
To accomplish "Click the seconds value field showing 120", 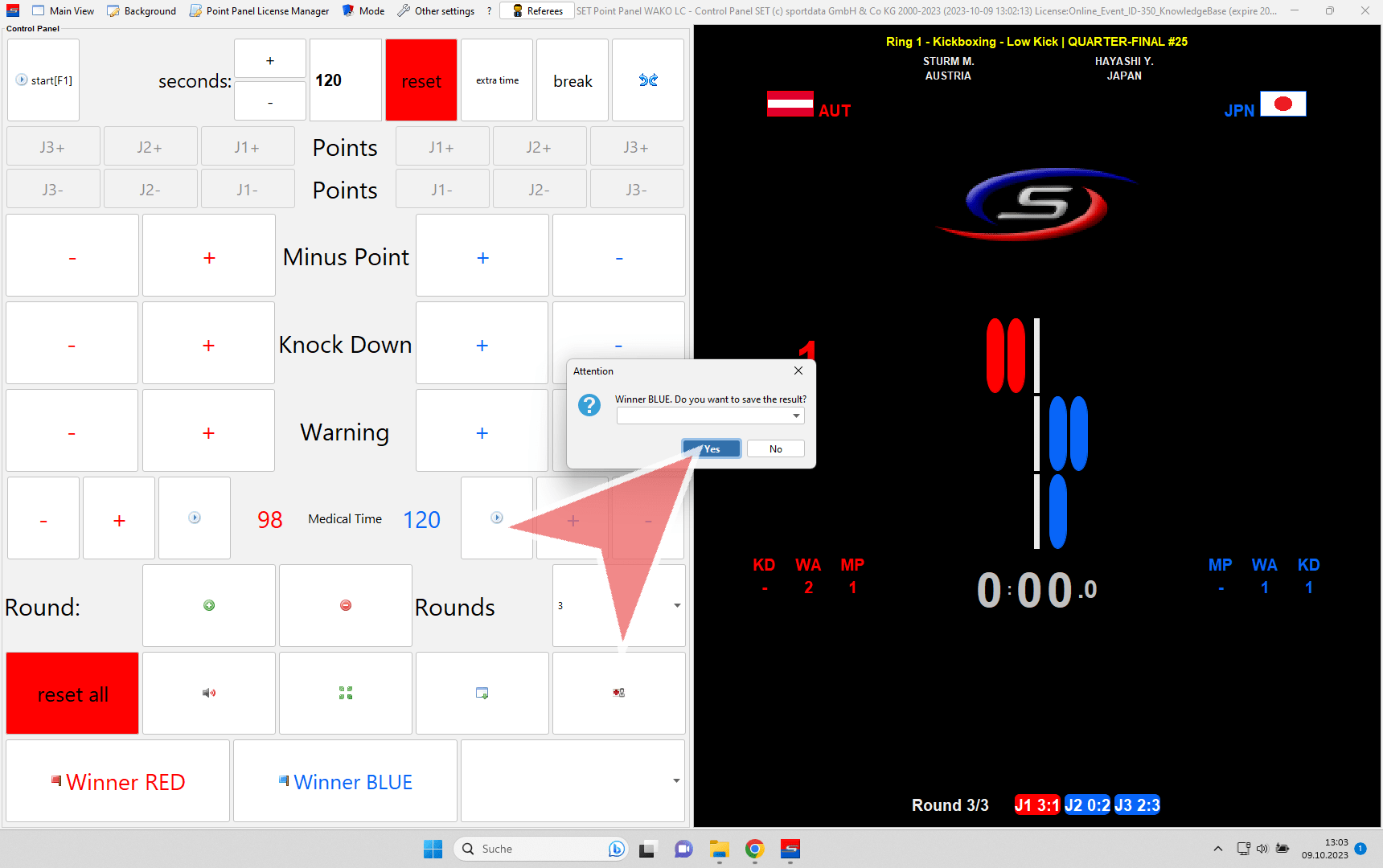I will (x=345, y=80).
